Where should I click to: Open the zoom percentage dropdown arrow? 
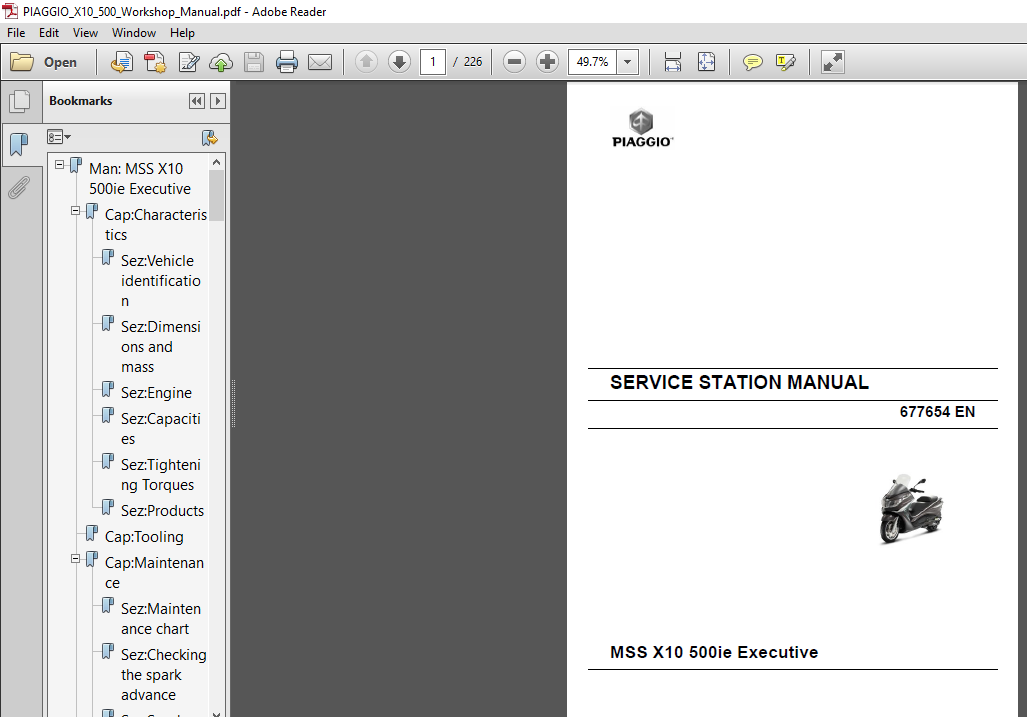(627, 62)
